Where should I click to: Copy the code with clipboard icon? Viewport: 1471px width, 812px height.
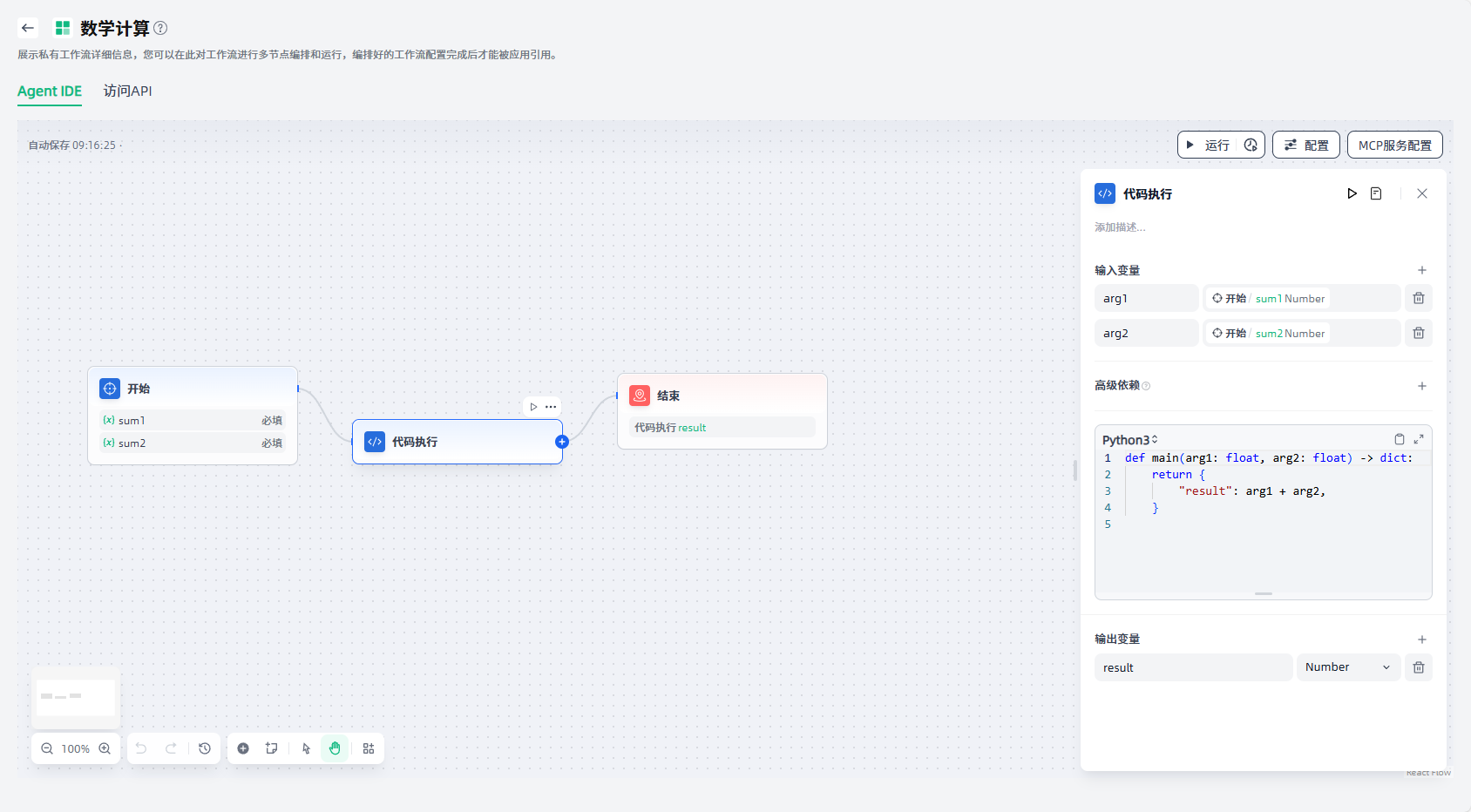pos(1399,439)
